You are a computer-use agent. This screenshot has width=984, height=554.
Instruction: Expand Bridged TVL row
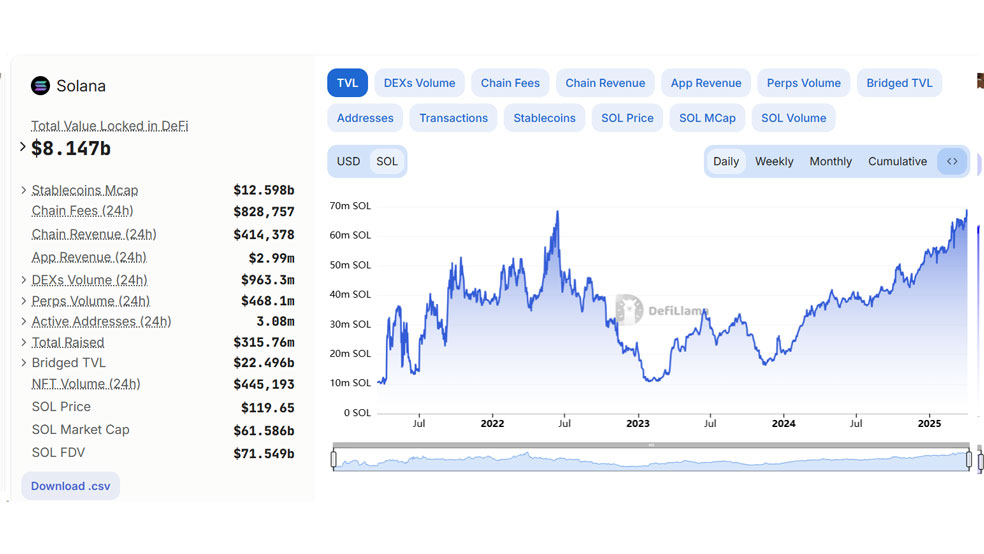(23, 363)
